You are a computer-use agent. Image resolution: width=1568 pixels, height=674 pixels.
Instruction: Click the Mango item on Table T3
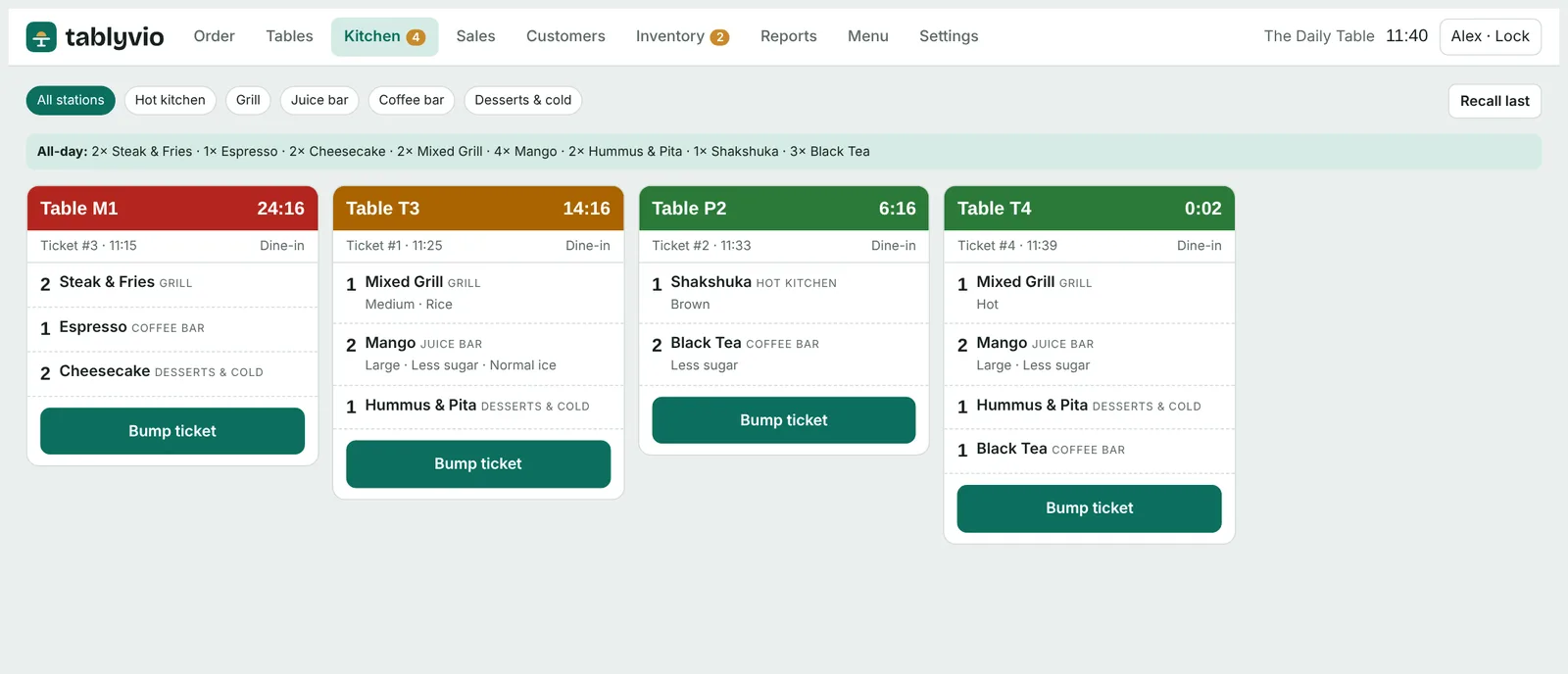coord(478,354)
